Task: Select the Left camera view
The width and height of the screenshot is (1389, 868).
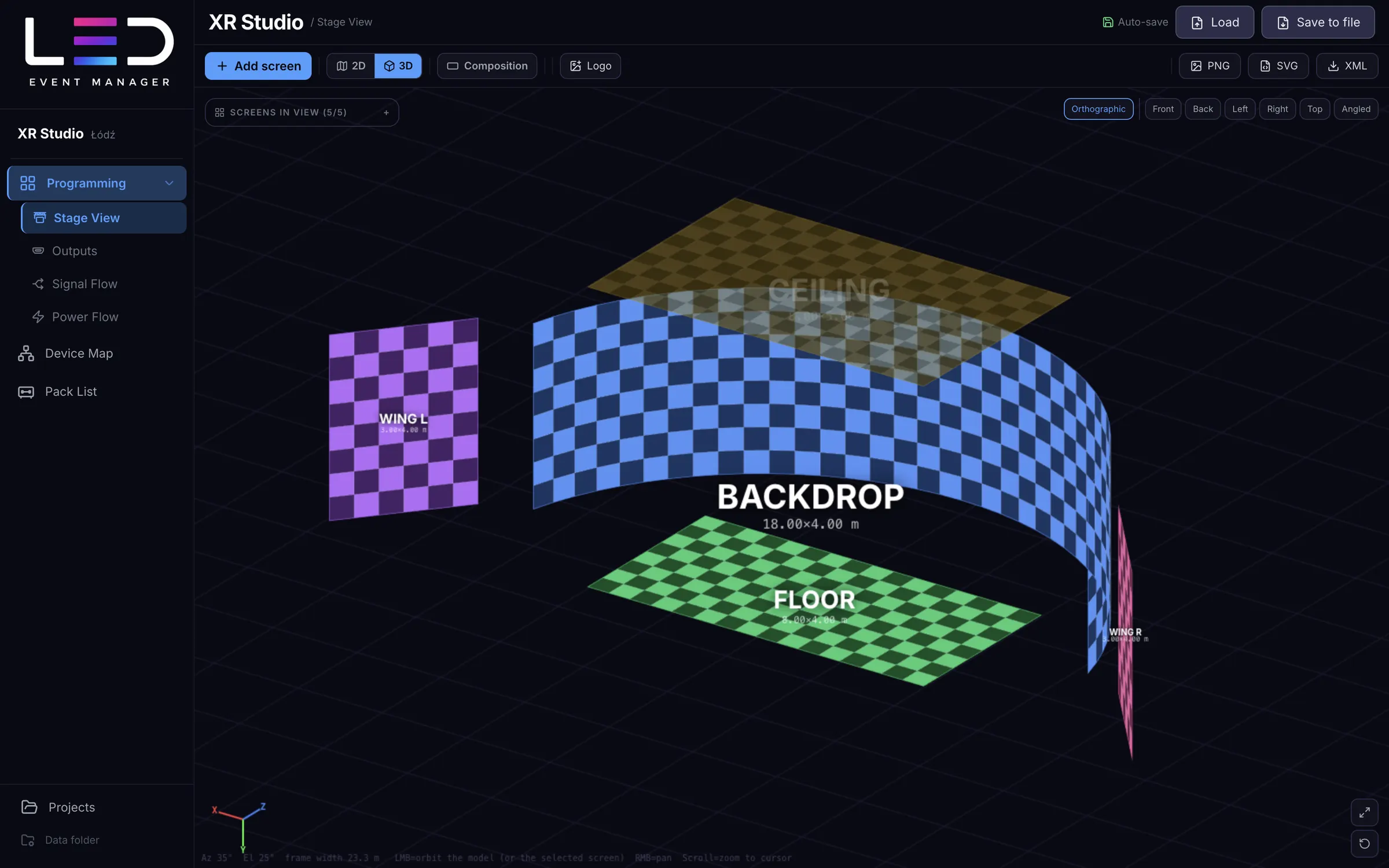Action: (1240, 109)
